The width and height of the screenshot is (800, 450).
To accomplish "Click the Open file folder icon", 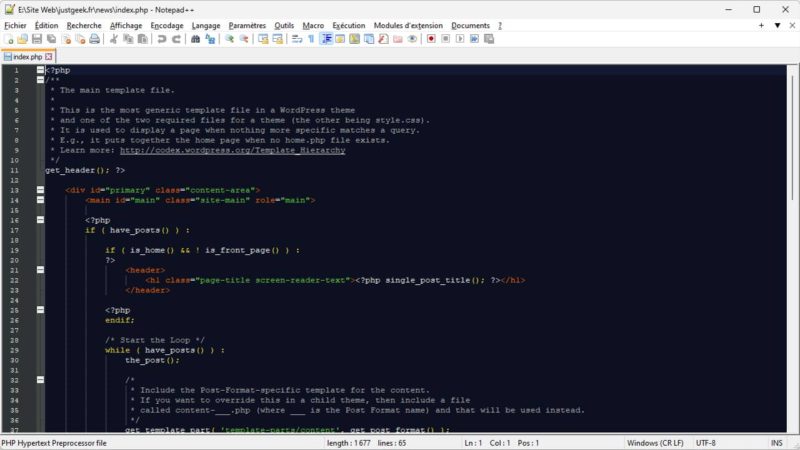I will point(22,39).
